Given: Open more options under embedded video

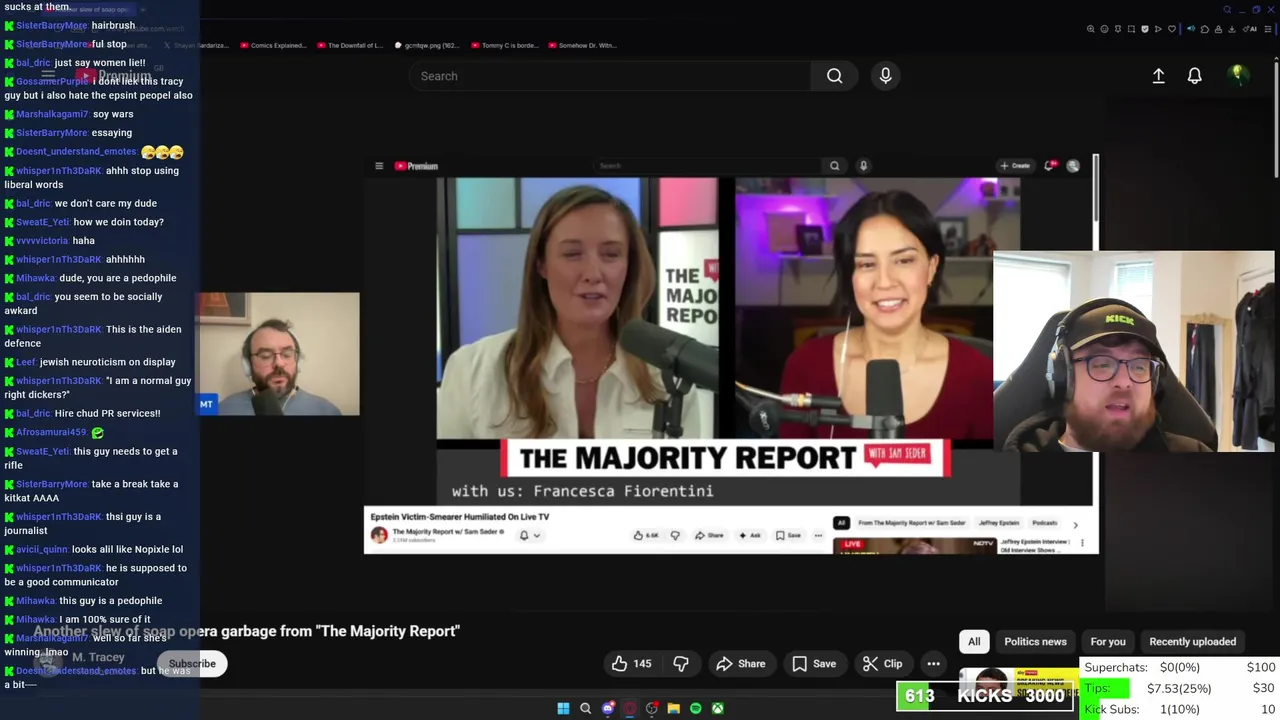Looking at the screenshot, I should coord(818,535).
